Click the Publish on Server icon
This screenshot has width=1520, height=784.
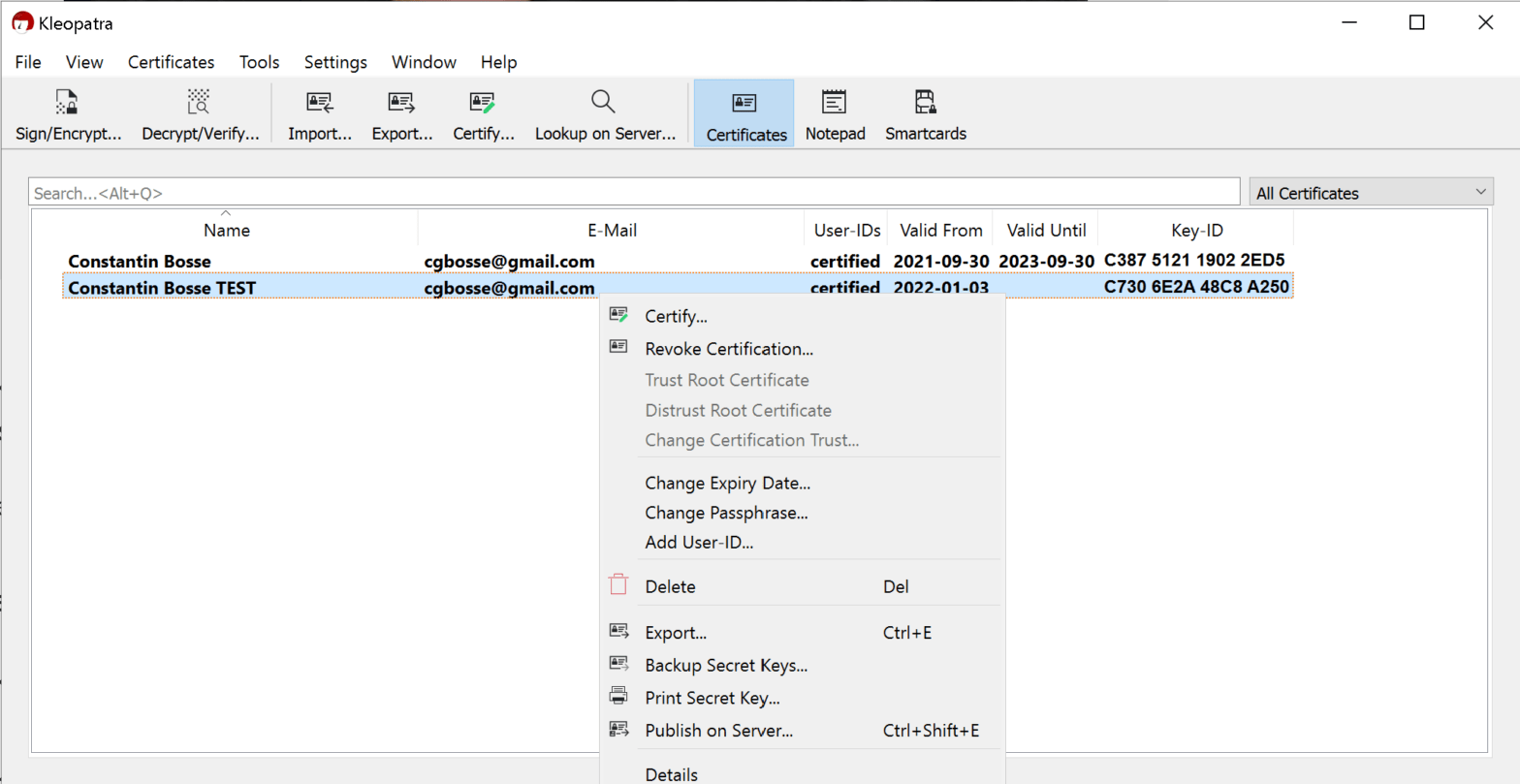(618, 729)
